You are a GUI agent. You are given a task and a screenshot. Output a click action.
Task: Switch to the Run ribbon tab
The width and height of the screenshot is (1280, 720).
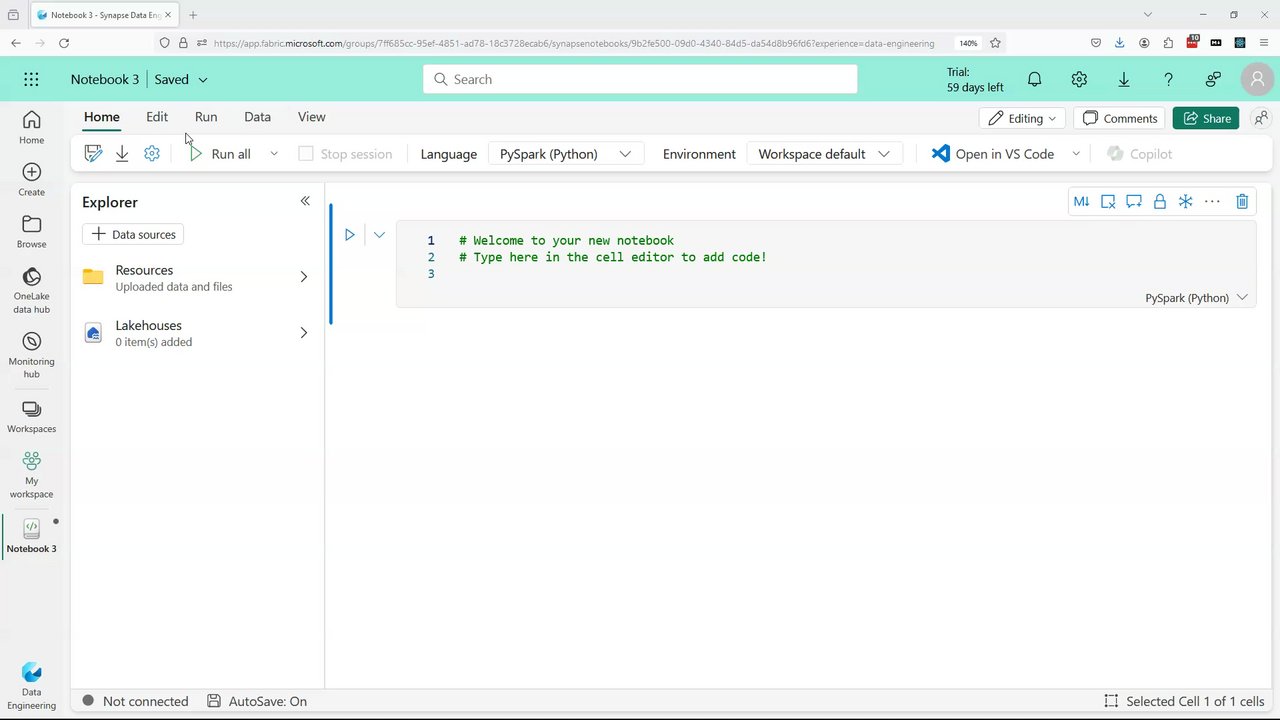click(x=206, y=117)
